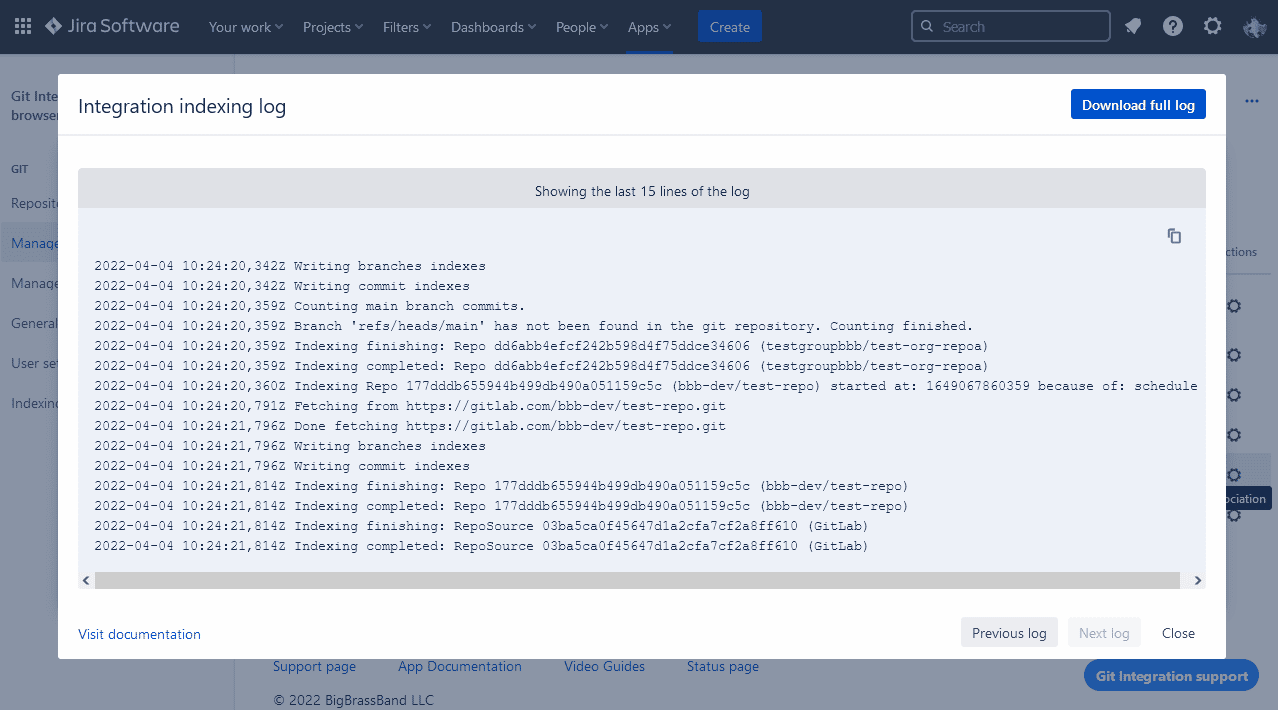
Task: Open the app switcher grid icon
Action: pos(22,27)
